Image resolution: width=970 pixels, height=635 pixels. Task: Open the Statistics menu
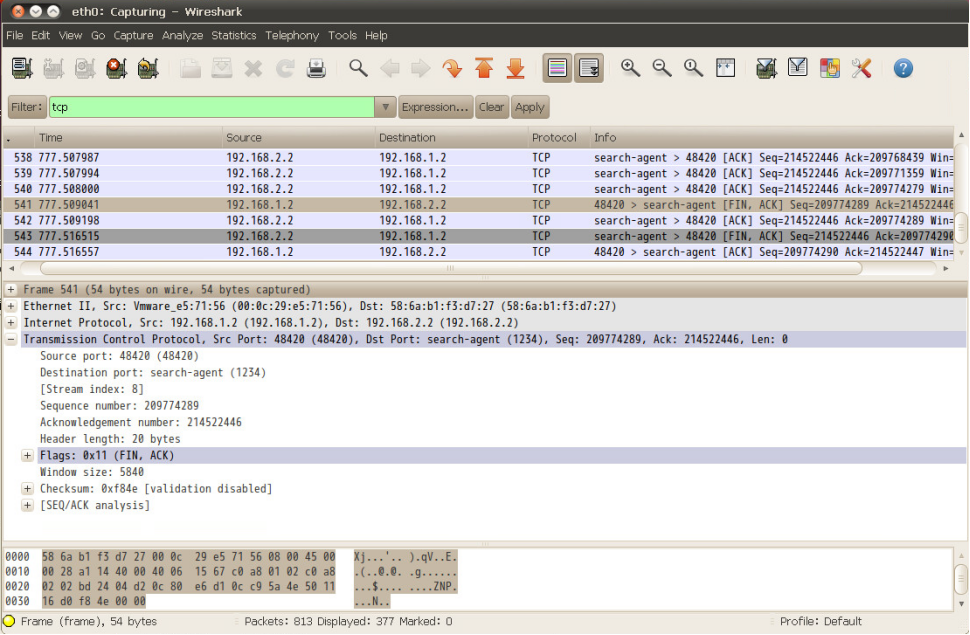pos(233,35)
